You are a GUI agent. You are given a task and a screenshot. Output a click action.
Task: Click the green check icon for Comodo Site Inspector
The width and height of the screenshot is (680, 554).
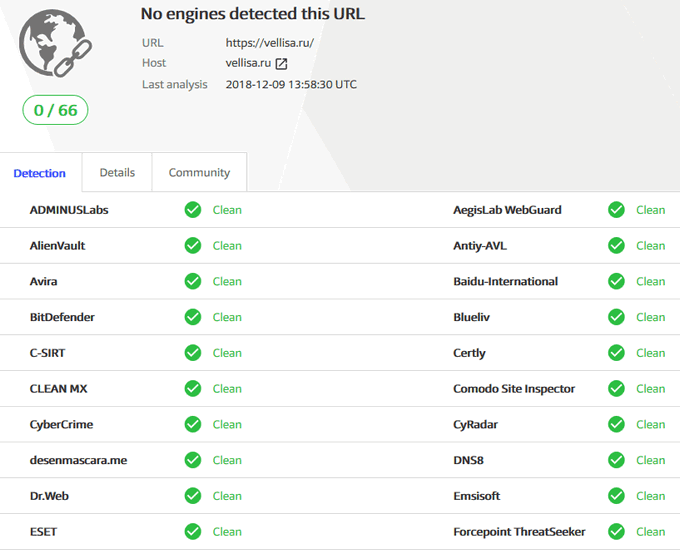coord(616,389)
